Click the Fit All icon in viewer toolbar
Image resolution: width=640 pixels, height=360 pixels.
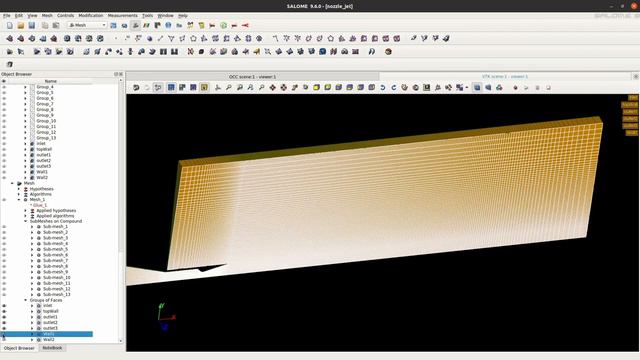click(x=229, y=87)
